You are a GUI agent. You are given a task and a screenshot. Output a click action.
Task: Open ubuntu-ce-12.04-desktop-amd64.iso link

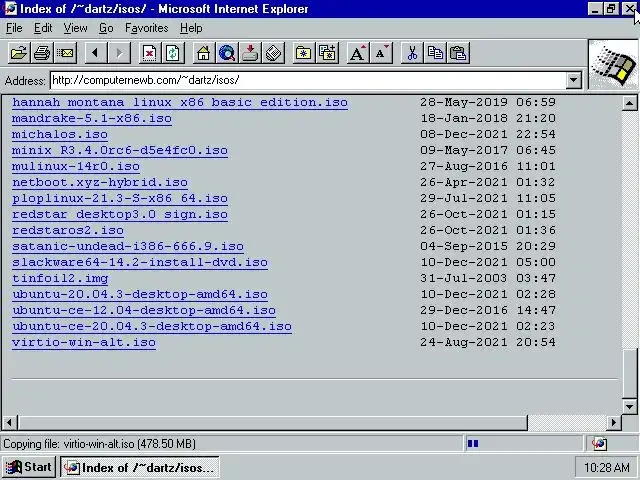pos(144,310)
